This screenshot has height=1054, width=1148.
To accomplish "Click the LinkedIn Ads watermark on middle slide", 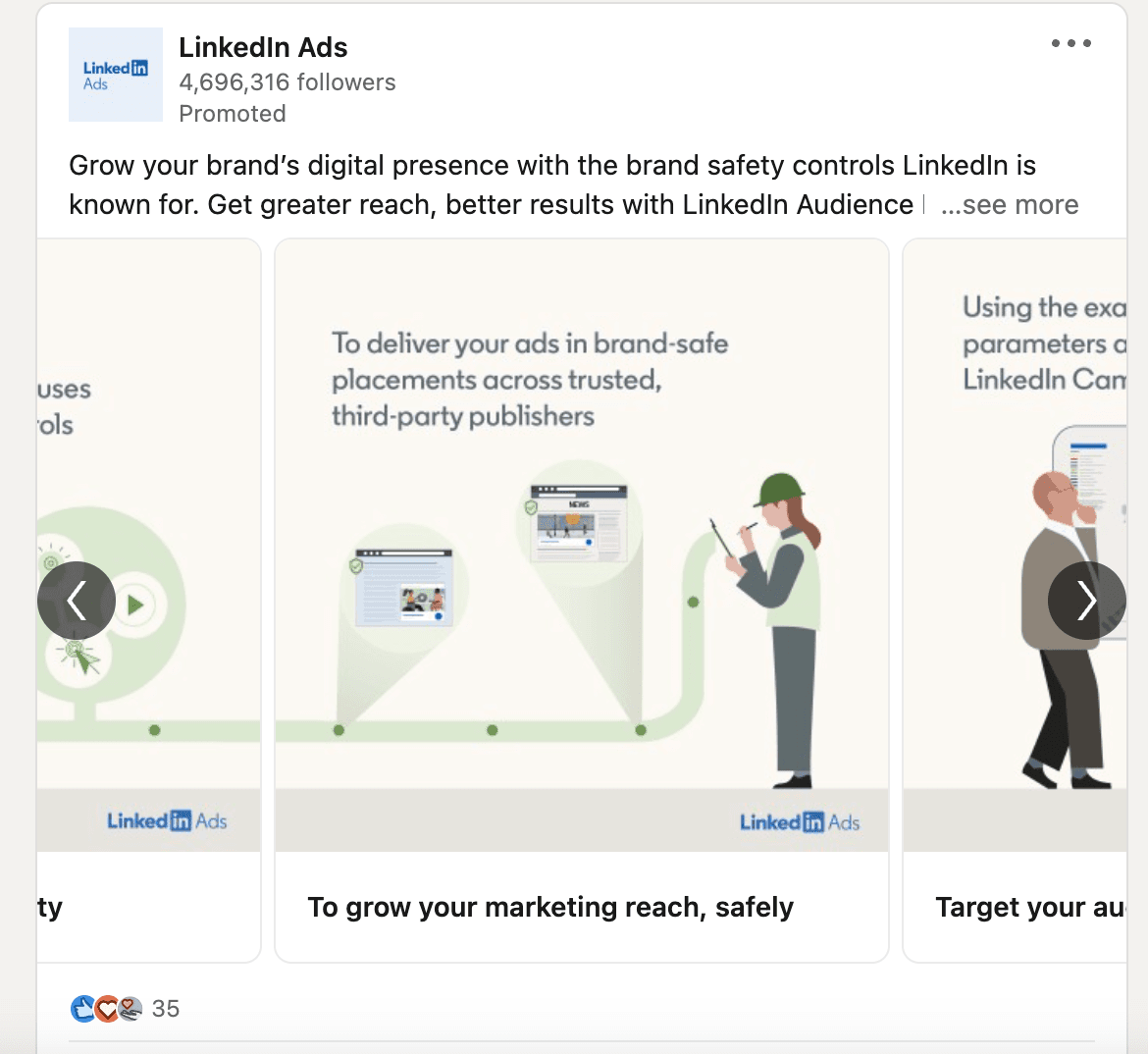I will pyautogui.click(x=801, y=822).
